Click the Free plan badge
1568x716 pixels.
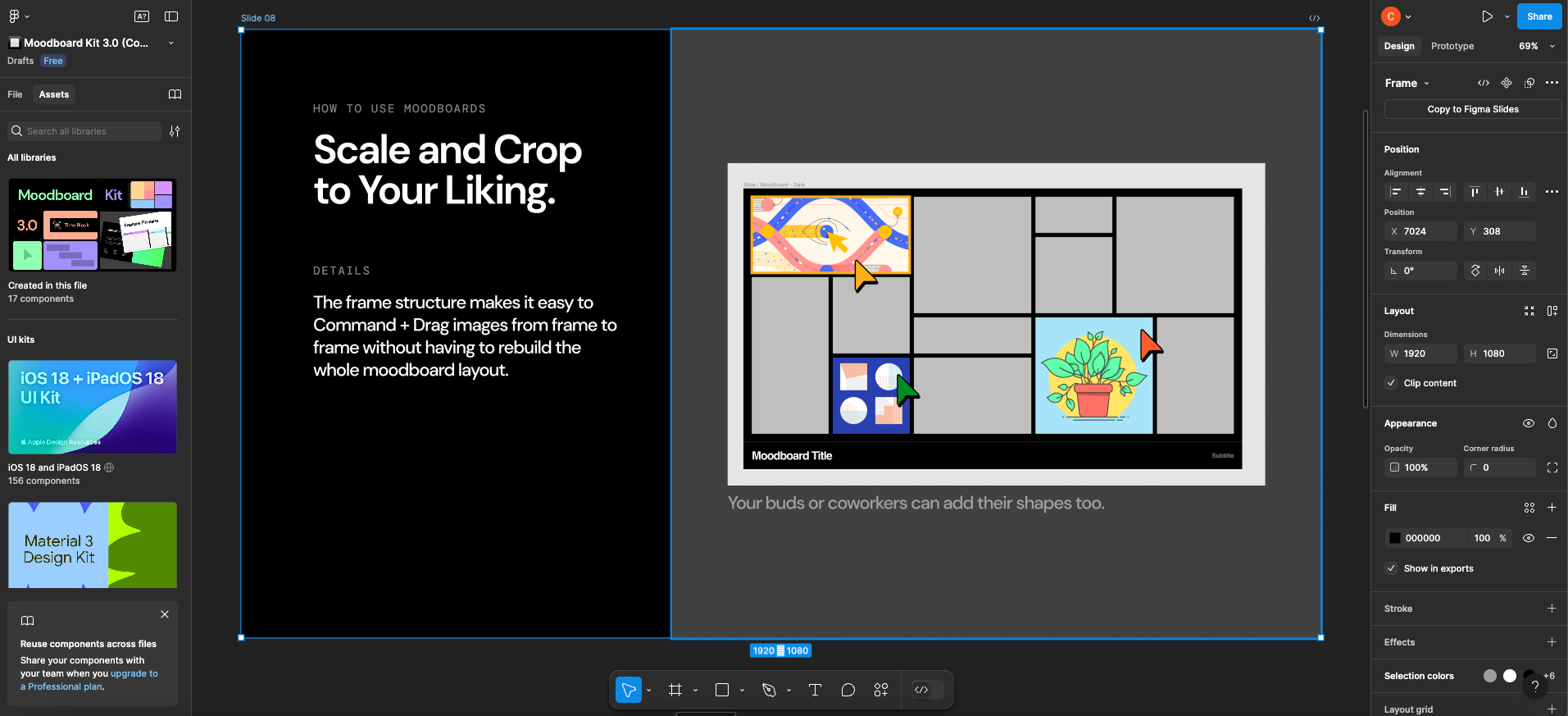(53, 61)
